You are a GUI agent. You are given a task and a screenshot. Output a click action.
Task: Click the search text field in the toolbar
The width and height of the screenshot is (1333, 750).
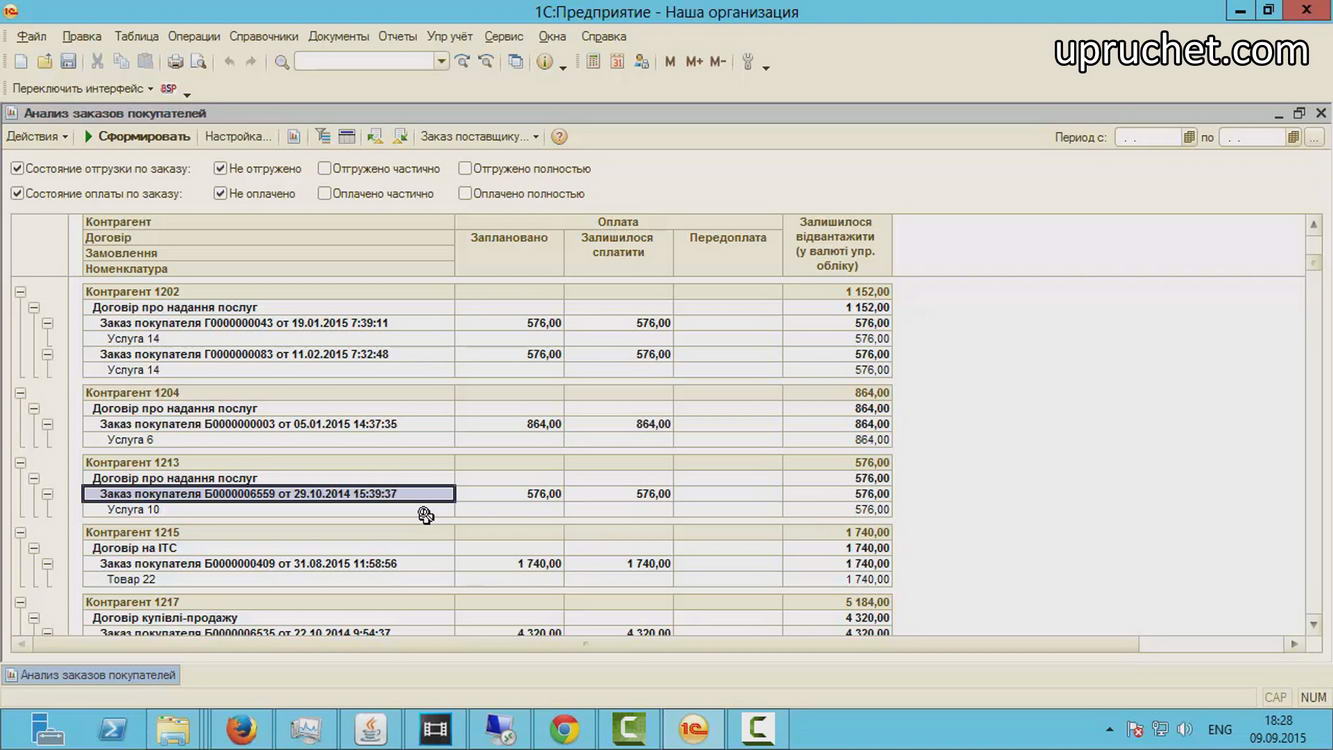click(365, 62)
